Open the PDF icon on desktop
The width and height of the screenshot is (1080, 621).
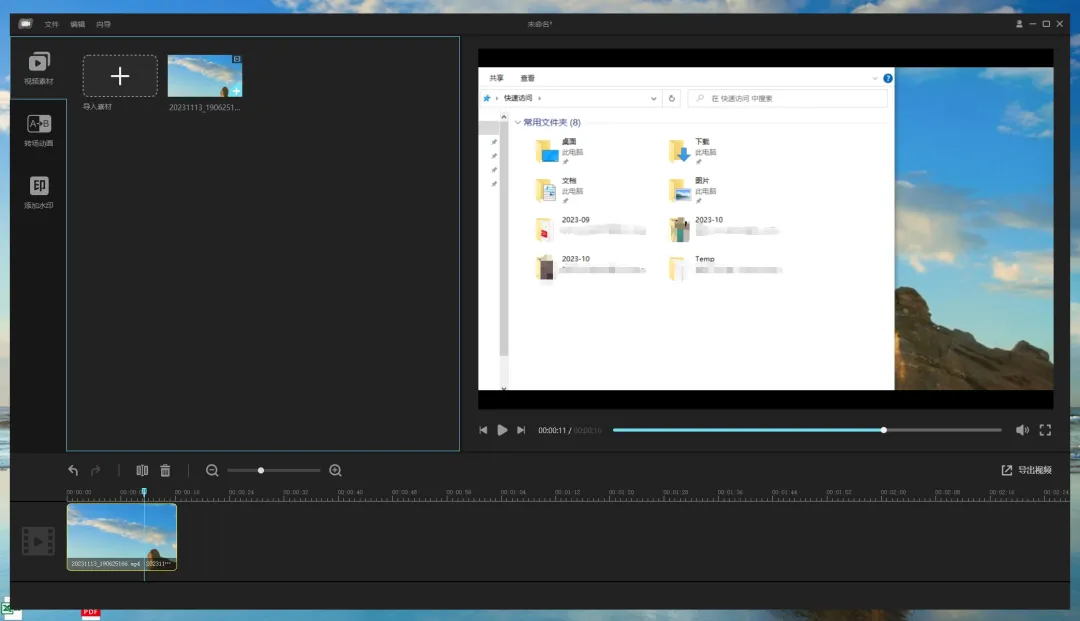coord(91,613)
